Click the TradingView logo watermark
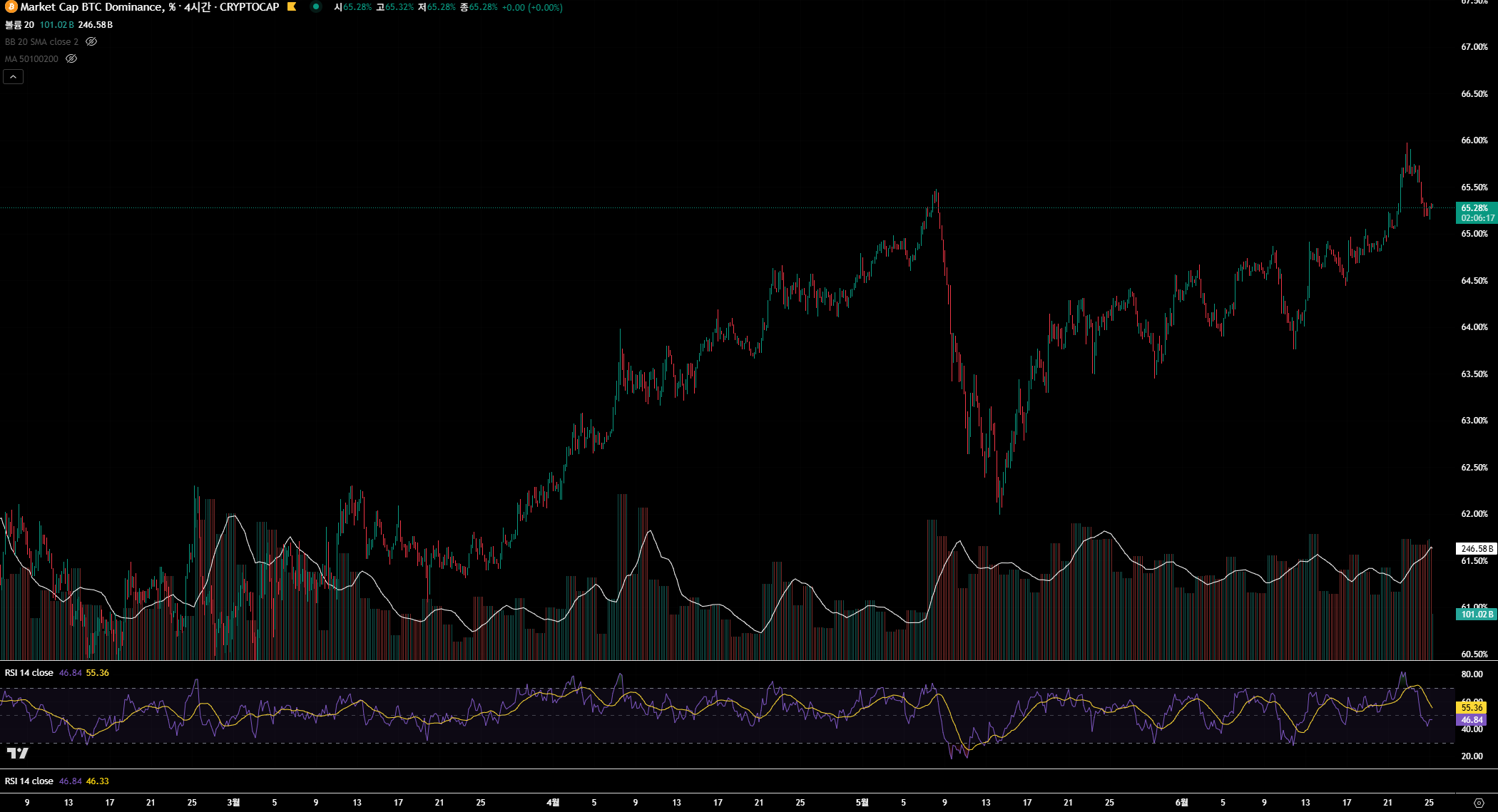 [18, 754]
